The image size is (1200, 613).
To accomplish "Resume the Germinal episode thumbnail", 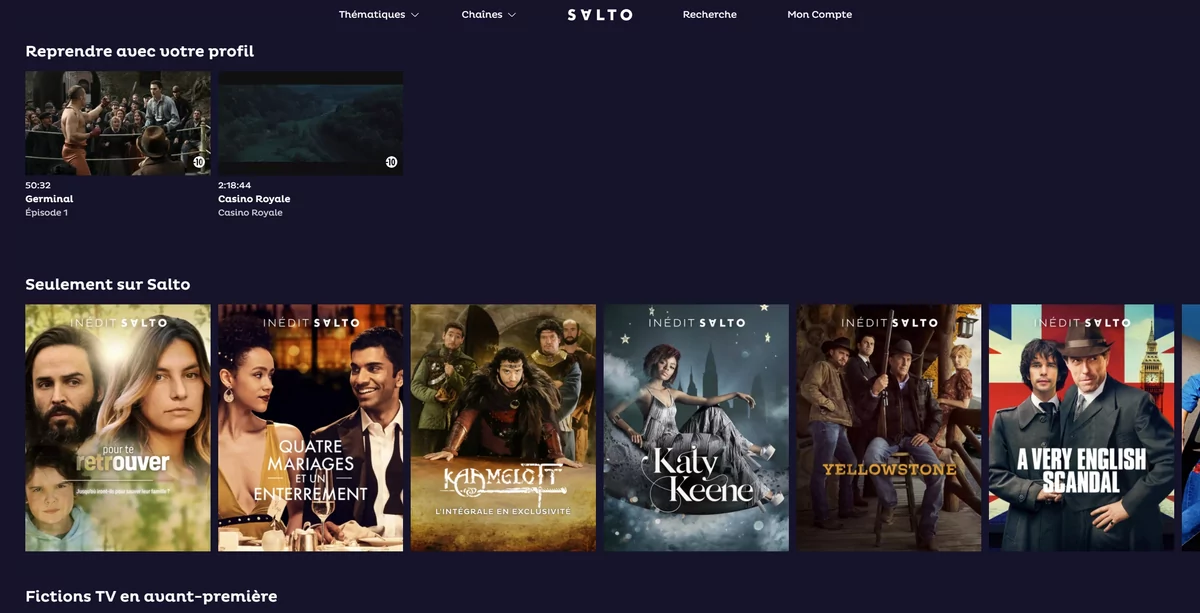I will (118, 123).
